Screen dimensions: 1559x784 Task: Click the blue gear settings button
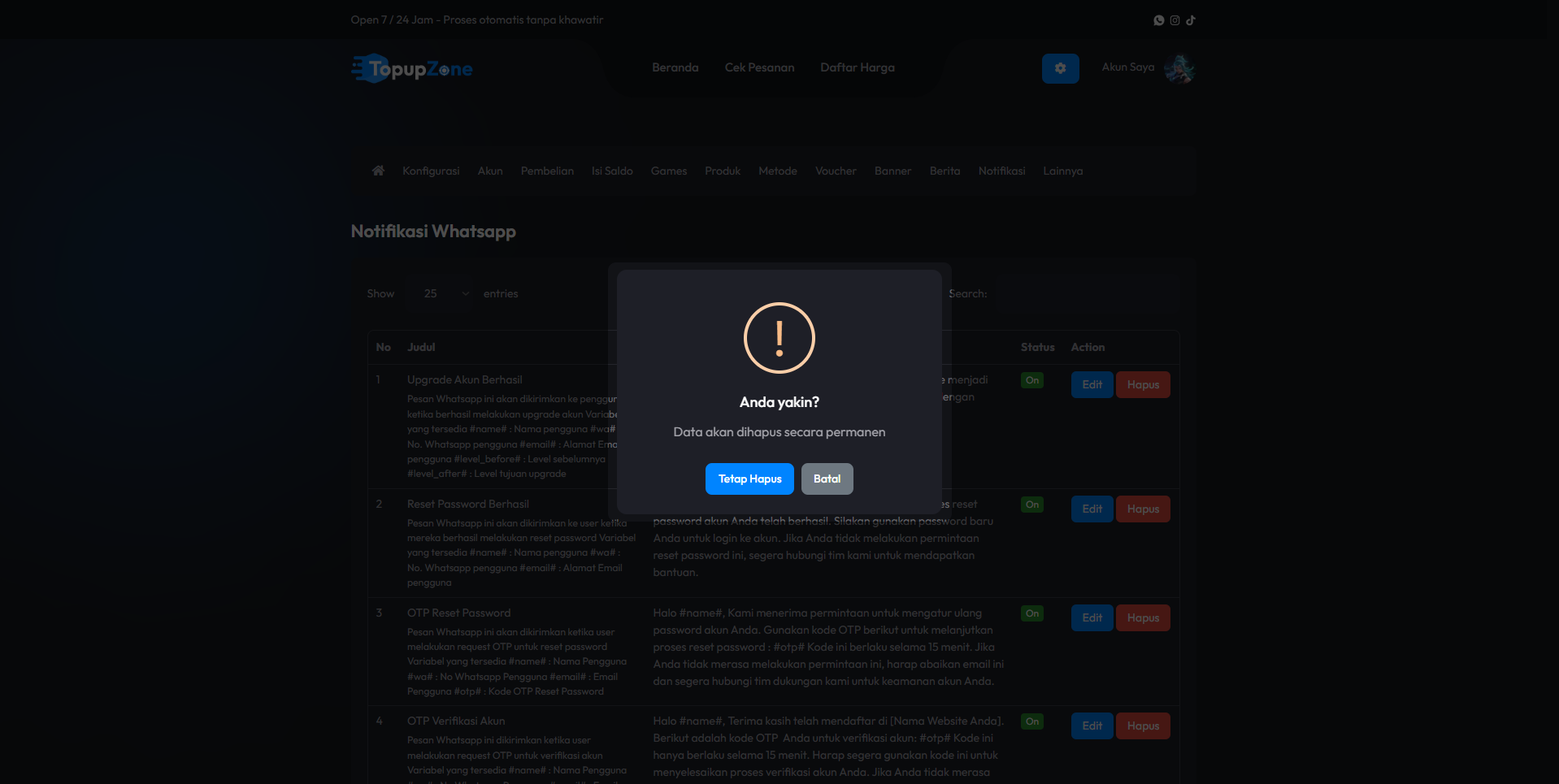[x=1060, y=68]
